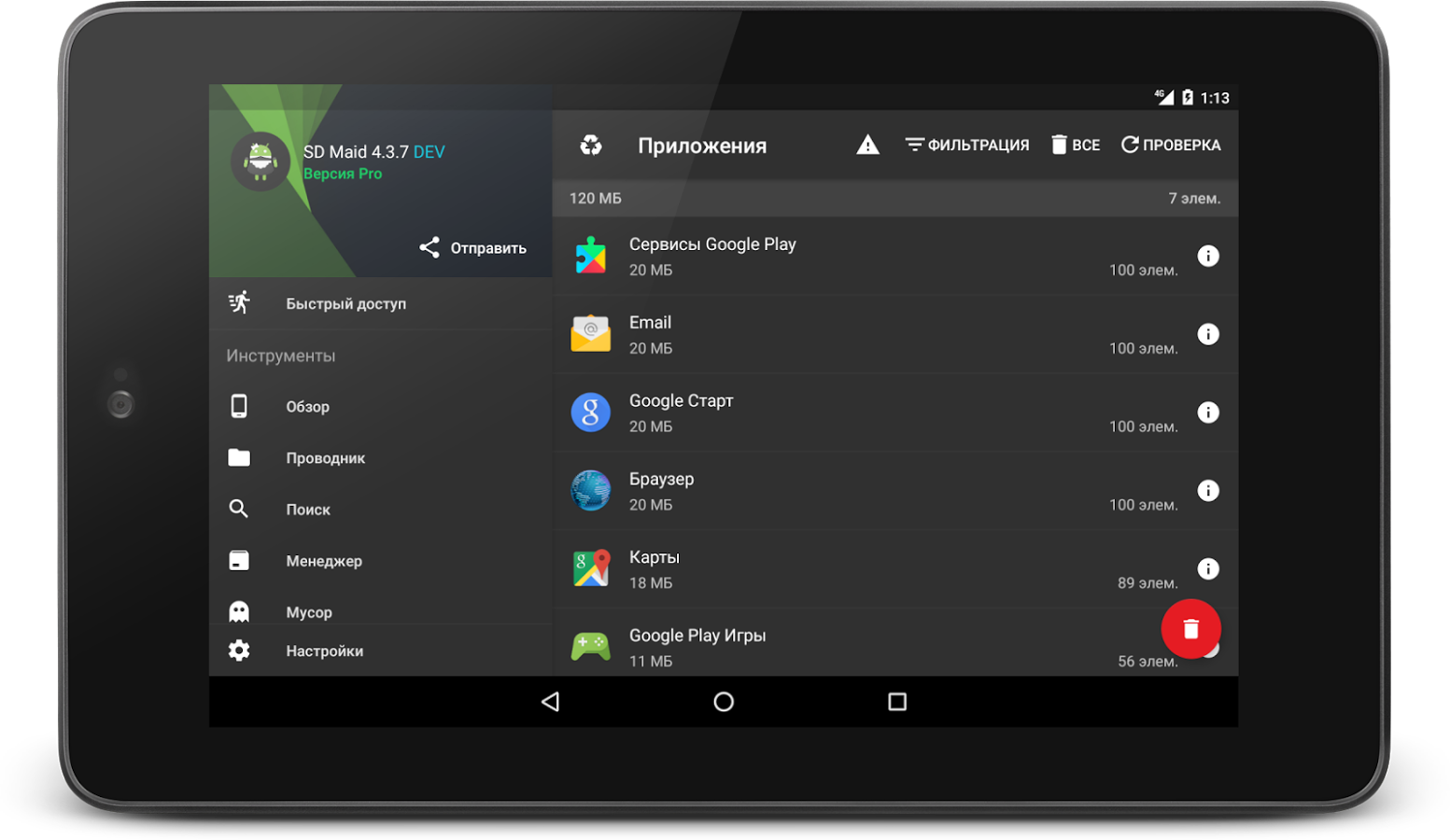1450x840 pixels.
Task: Select Проводник in the tools menu
Action: [381, 457]
